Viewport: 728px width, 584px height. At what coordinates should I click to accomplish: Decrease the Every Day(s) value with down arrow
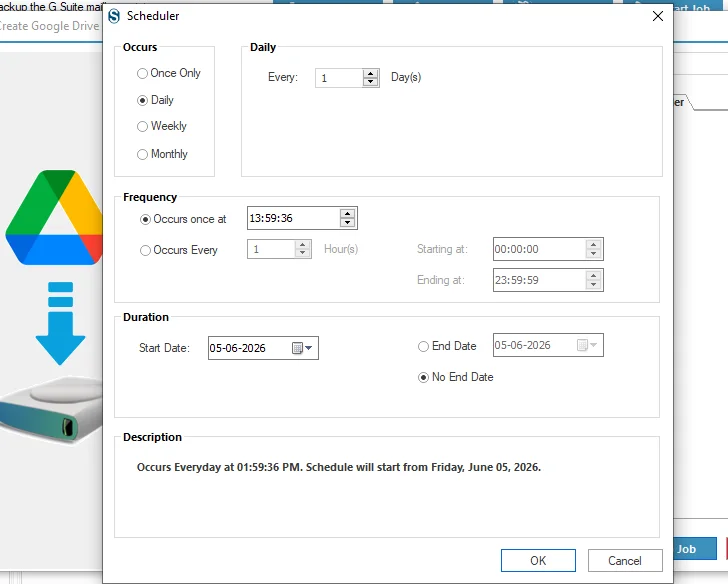click(370, 82)
